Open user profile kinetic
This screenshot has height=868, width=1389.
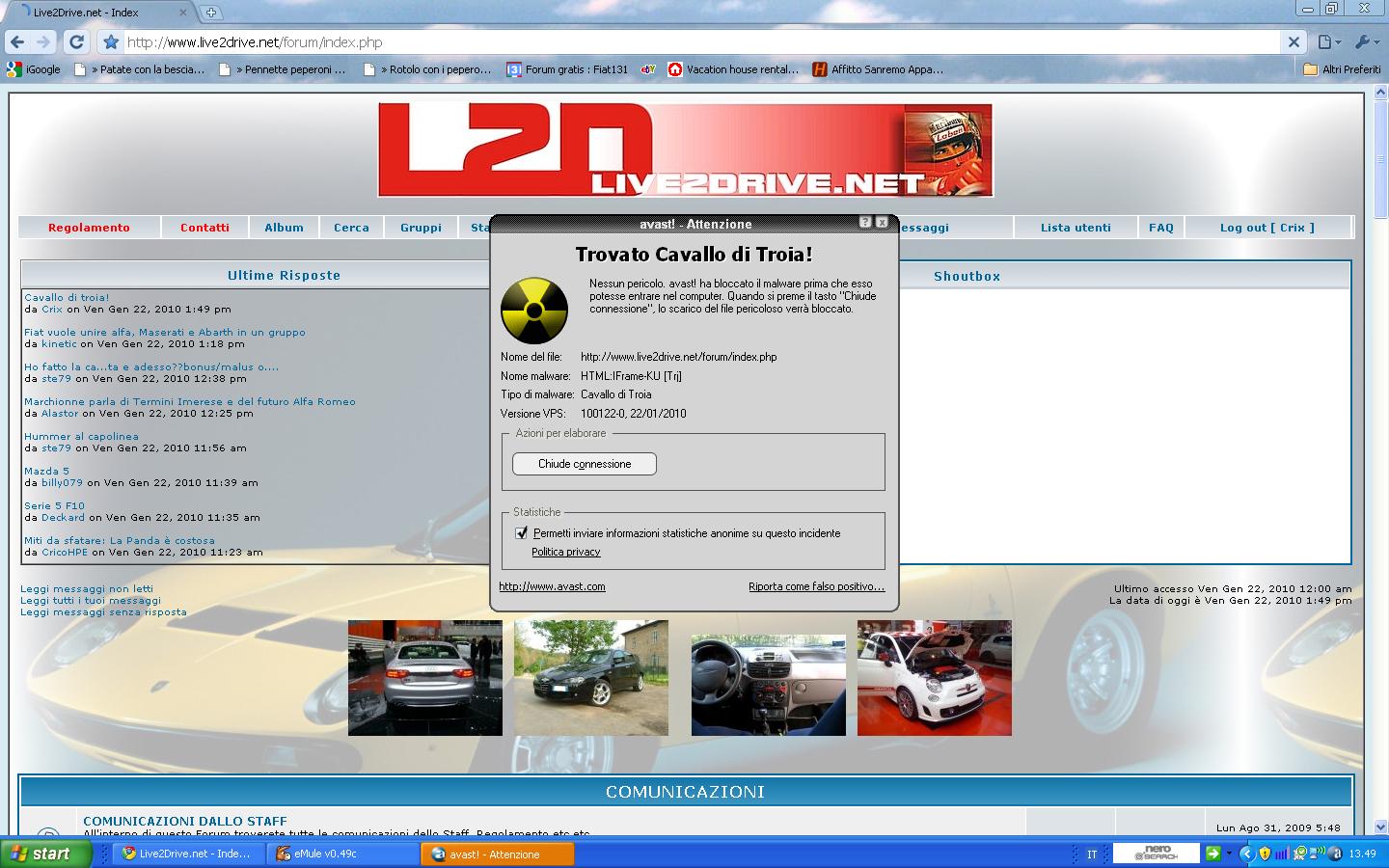[59, 343]
